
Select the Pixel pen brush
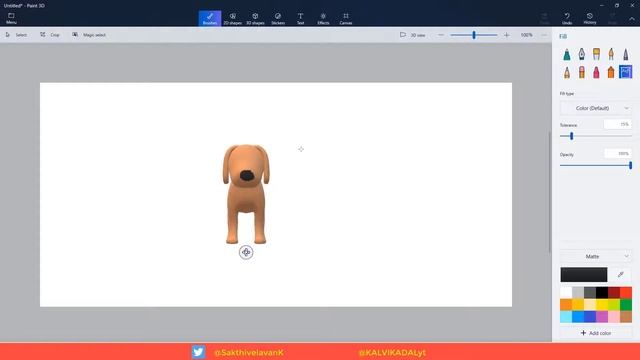click(626, 54)
